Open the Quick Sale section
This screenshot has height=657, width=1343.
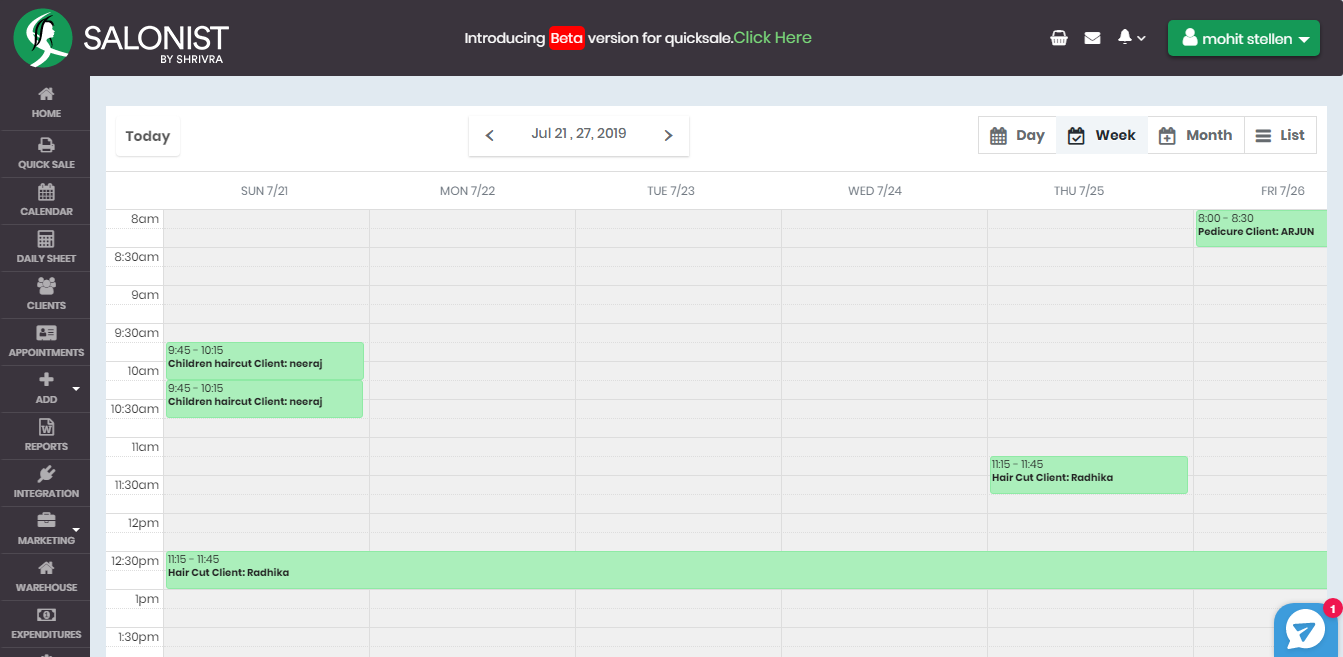pyautogui.click(x=45, y=152)
